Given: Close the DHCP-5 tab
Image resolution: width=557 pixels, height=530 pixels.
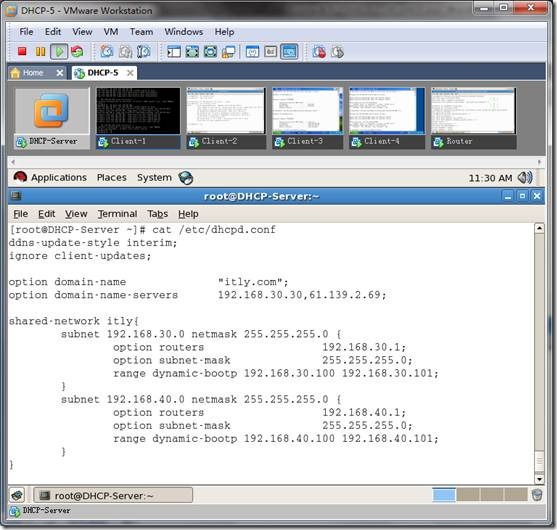Looking at the screenshot, I should click(x=130, y=73).
